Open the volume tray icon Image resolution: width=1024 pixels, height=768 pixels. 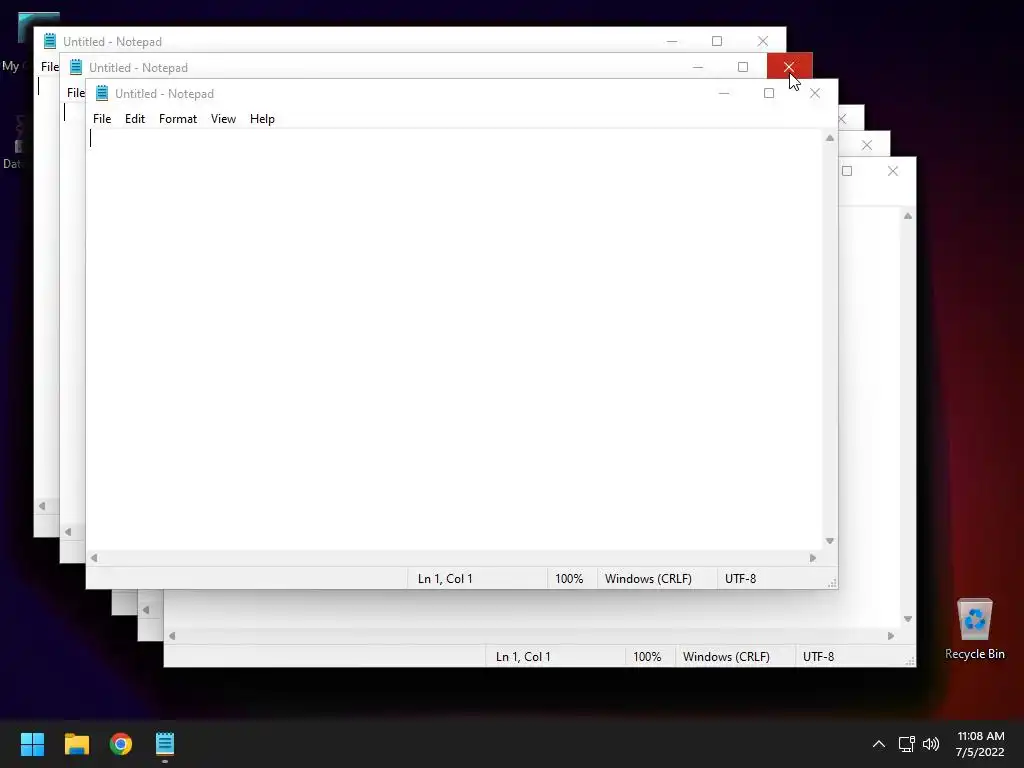pyautogui.click(x=931, y=744)
